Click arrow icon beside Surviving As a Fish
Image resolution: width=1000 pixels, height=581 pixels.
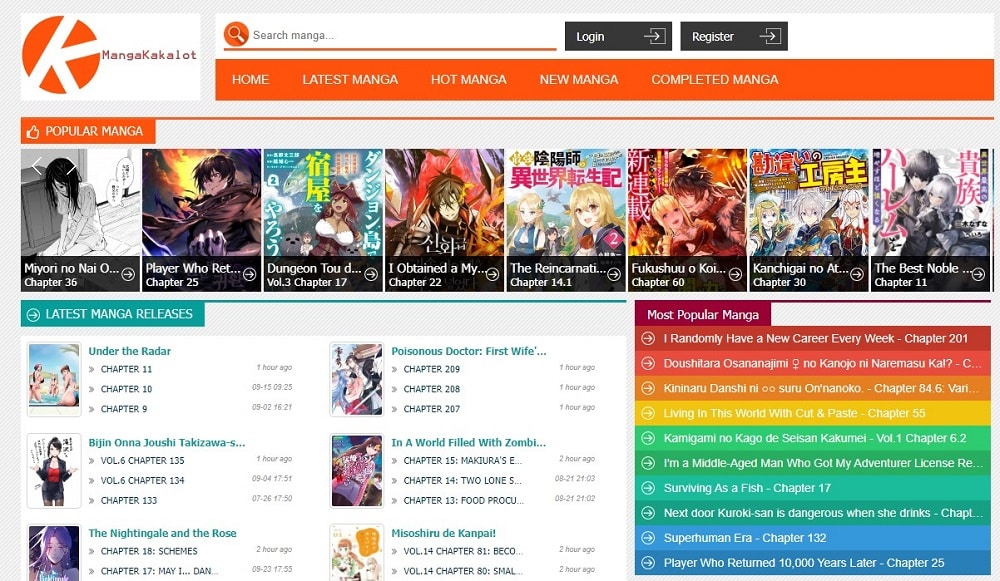click(648, 488)
